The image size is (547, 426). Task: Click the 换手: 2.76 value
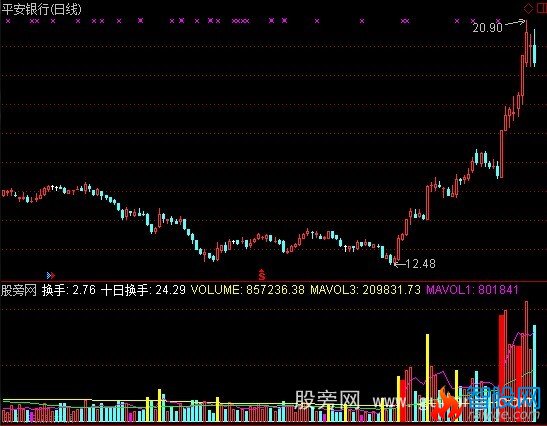pos(69,290)
